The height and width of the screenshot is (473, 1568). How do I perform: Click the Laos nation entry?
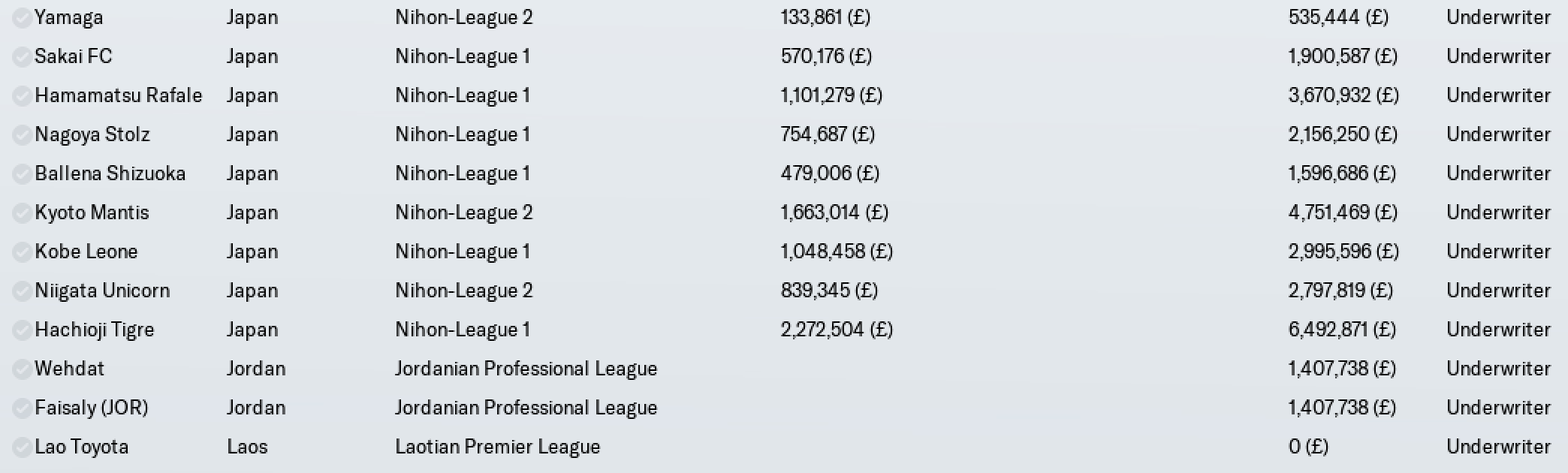[x=248, y=447]
